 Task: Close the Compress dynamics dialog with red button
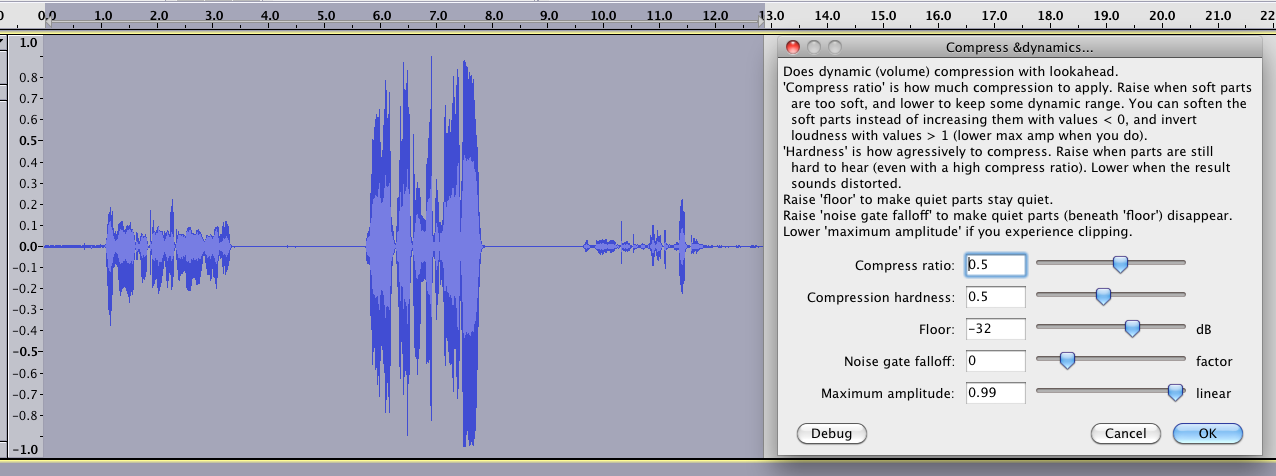coord(793,47)
